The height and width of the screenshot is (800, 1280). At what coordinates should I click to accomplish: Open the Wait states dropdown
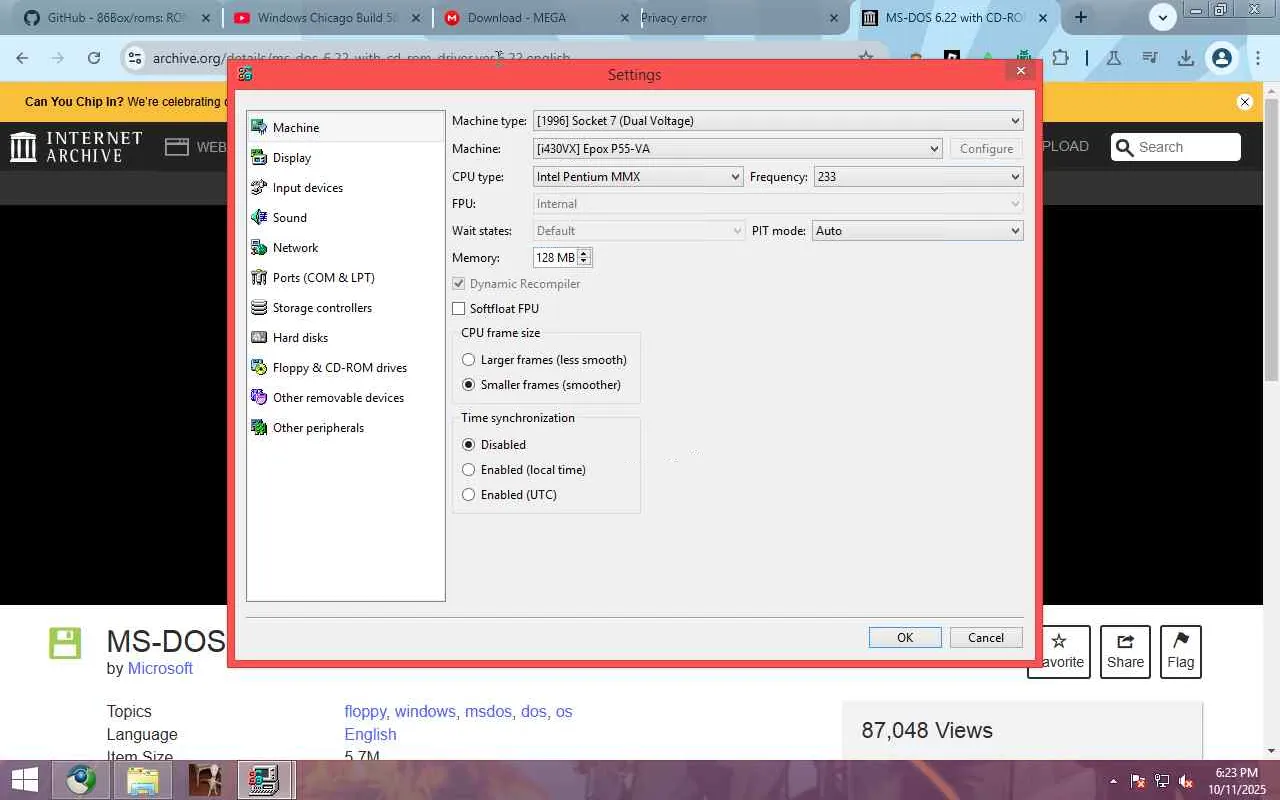pyautogui.click(x=638, y=231)
